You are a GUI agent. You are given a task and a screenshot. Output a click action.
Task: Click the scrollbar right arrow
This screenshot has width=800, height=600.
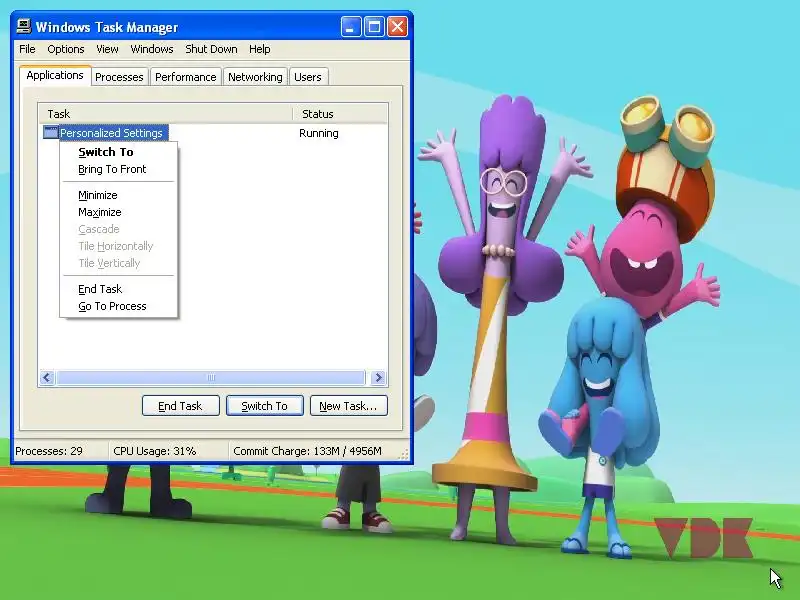point(379,378)
